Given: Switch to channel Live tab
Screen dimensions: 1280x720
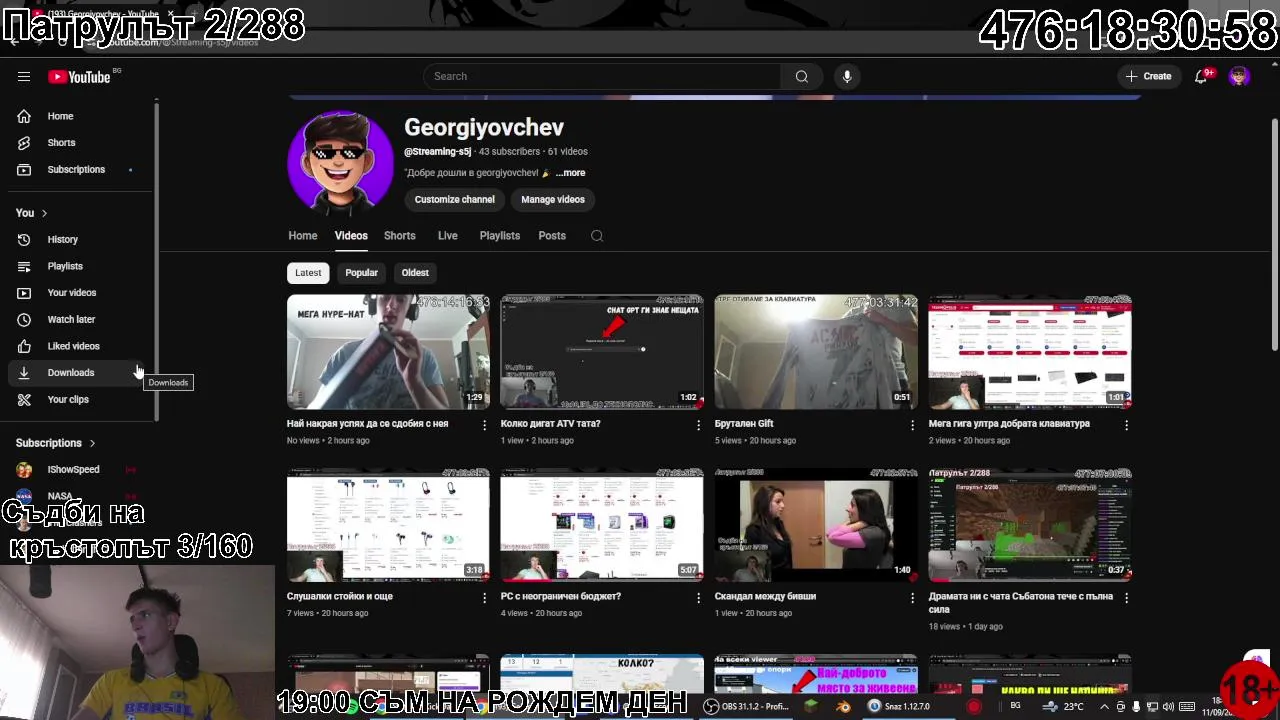Looking at the screenshot, I should [x=447, y=236].
